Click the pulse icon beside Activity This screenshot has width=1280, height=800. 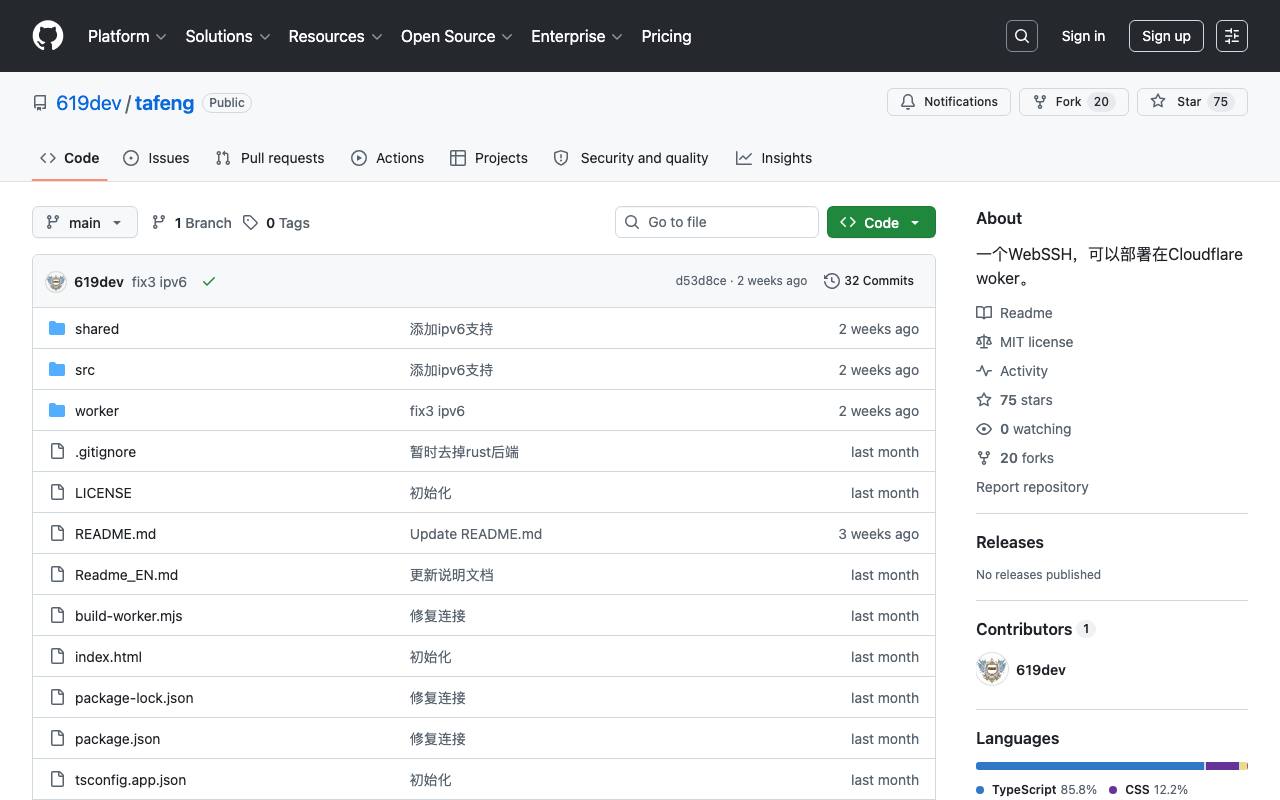pos(984,371)
